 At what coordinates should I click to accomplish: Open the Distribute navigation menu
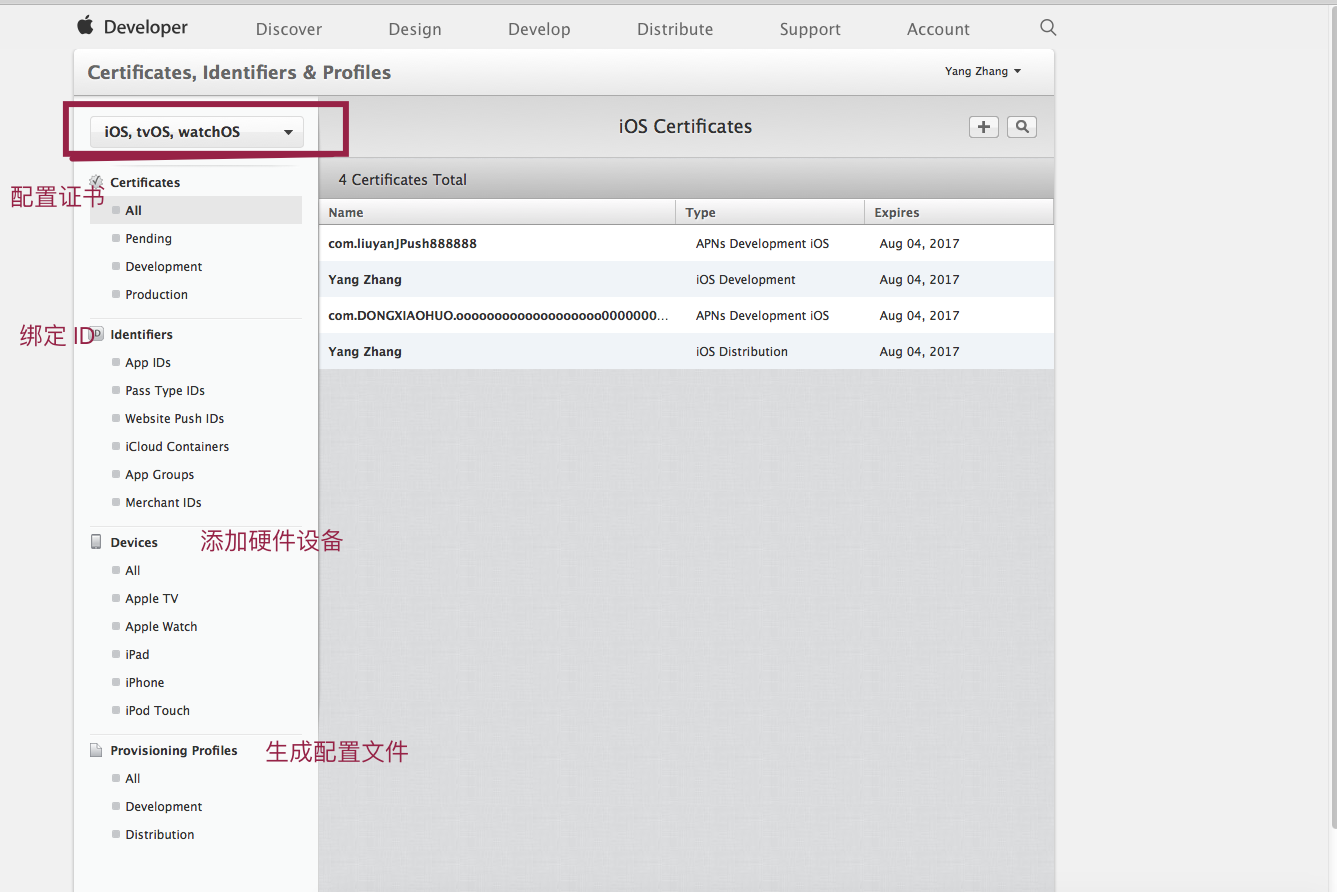[x=675, y=29]
